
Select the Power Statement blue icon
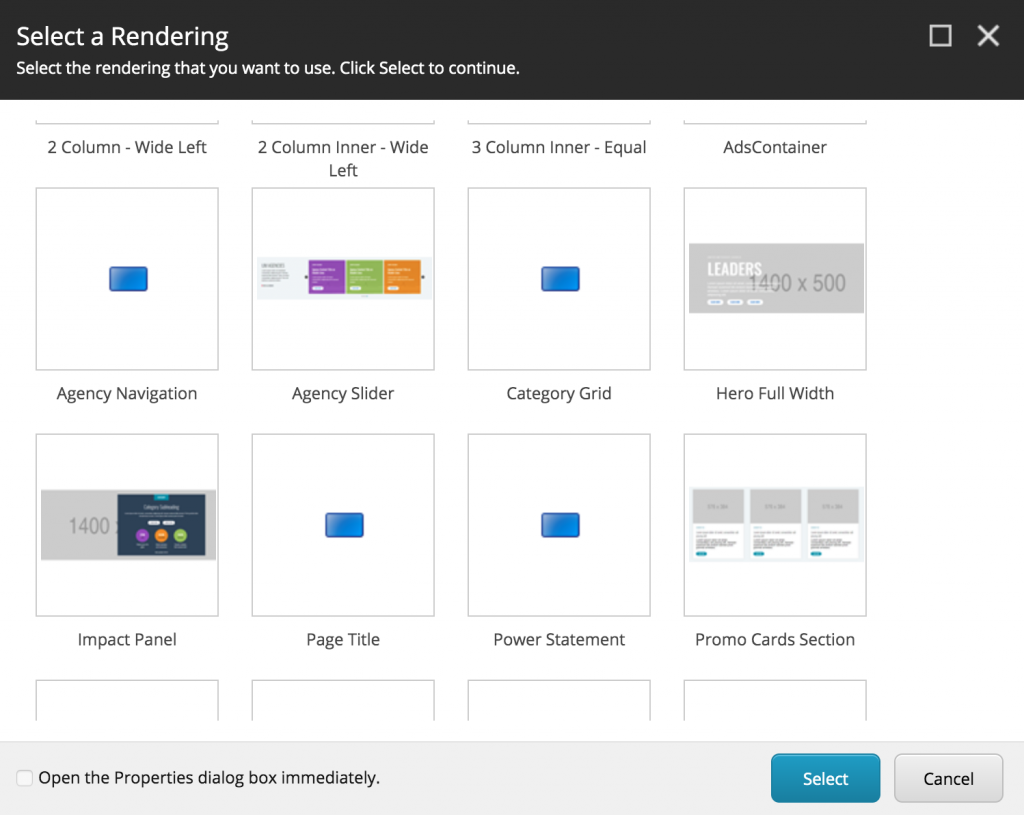tap(560, 525)
